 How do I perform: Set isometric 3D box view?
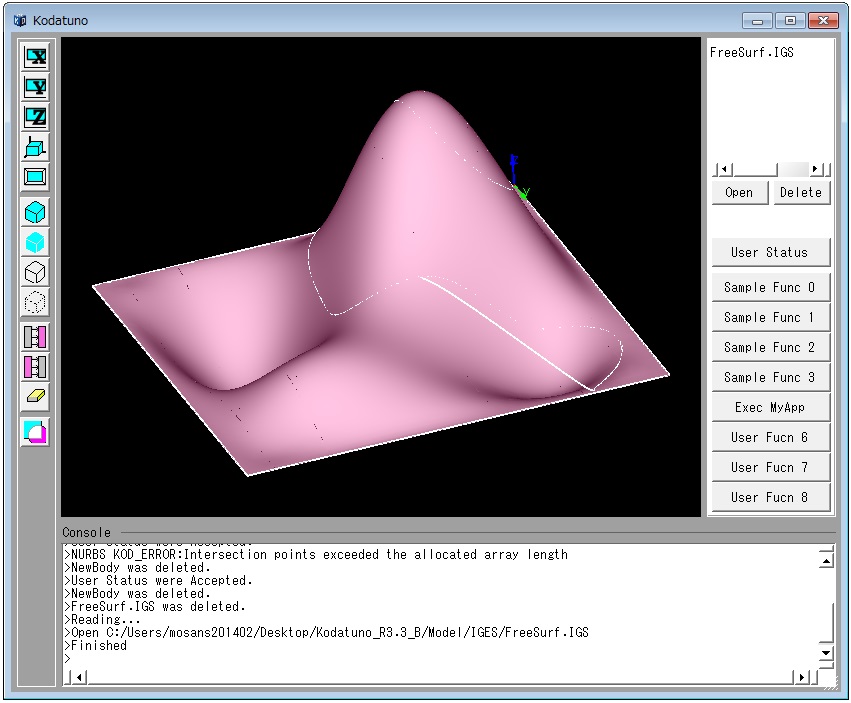click(36, 147)
